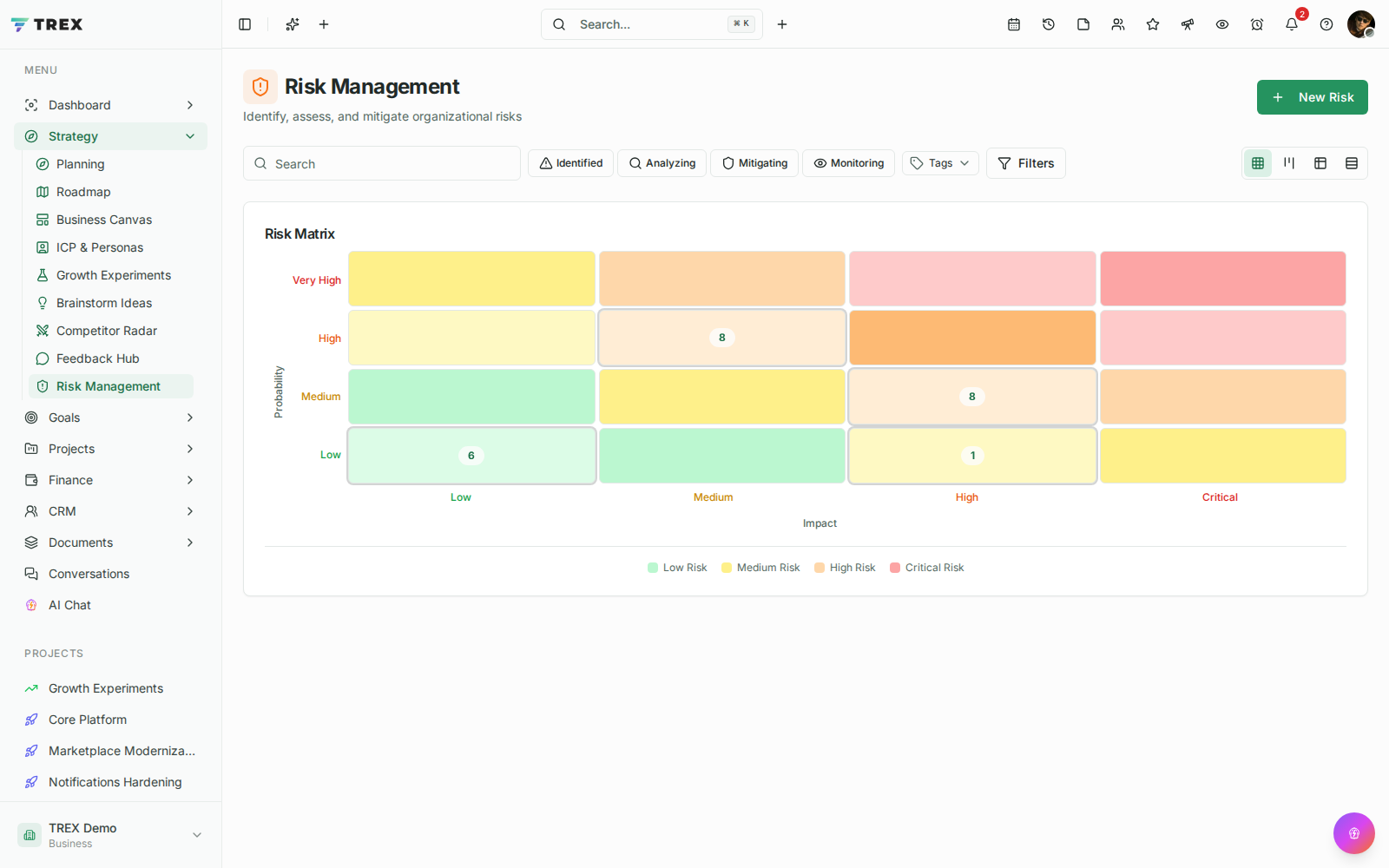Screen dimensions: 1389x868
Task: Open the calendar icon in top toolbar
Action: click(1014, 24)
